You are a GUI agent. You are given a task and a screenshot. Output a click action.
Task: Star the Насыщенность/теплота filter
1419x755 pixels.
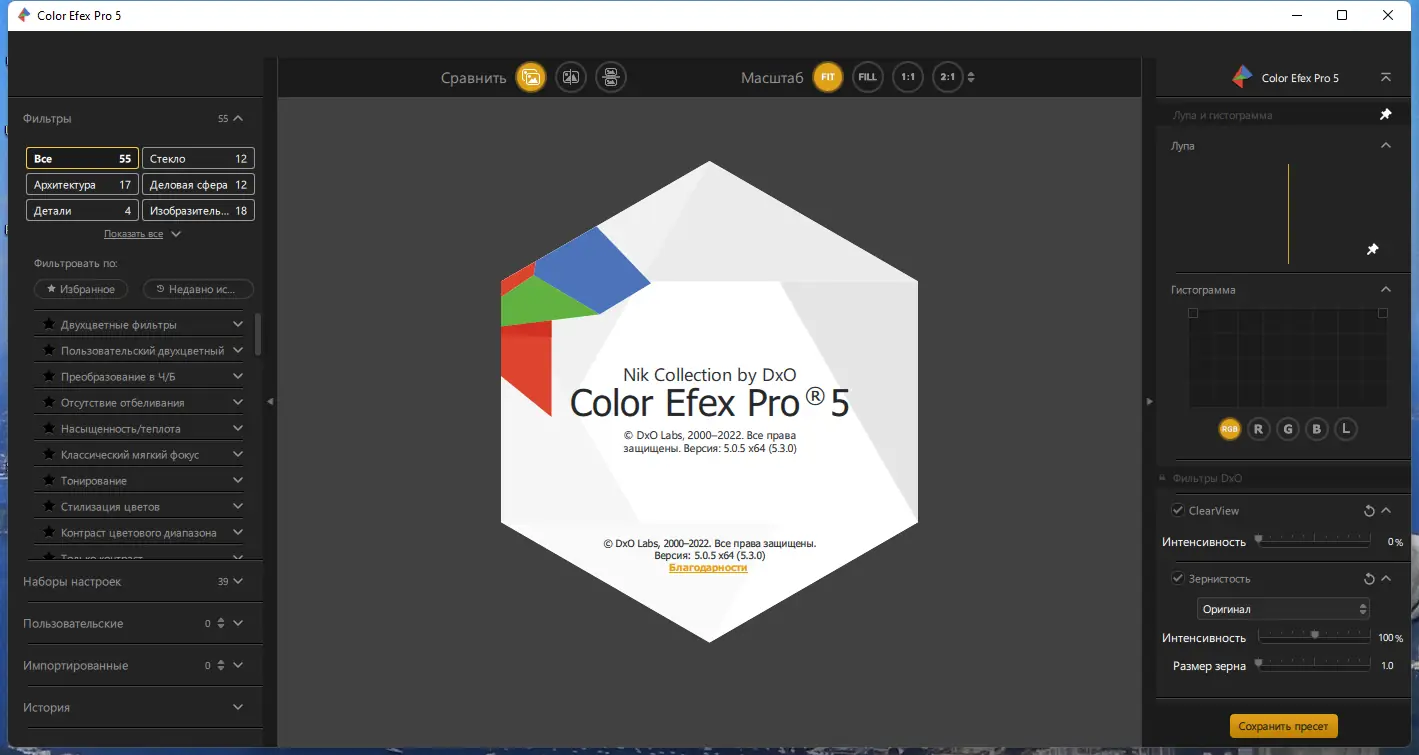49,428
